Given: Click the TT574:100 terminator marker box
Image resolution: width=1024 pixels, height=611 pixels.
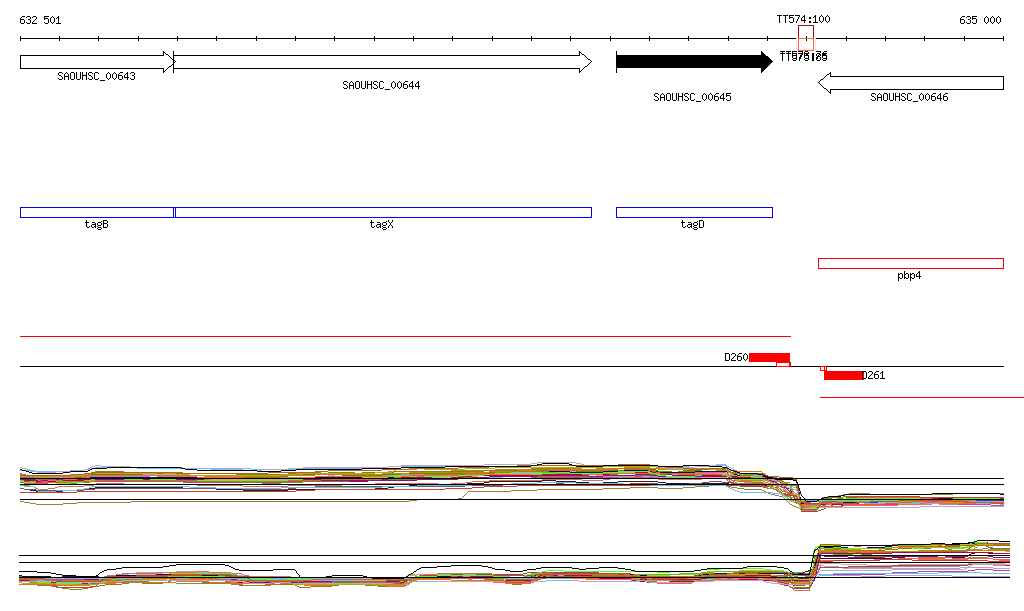Looking at the screenshot, I should pyautogui.click(x=805, y=39).
